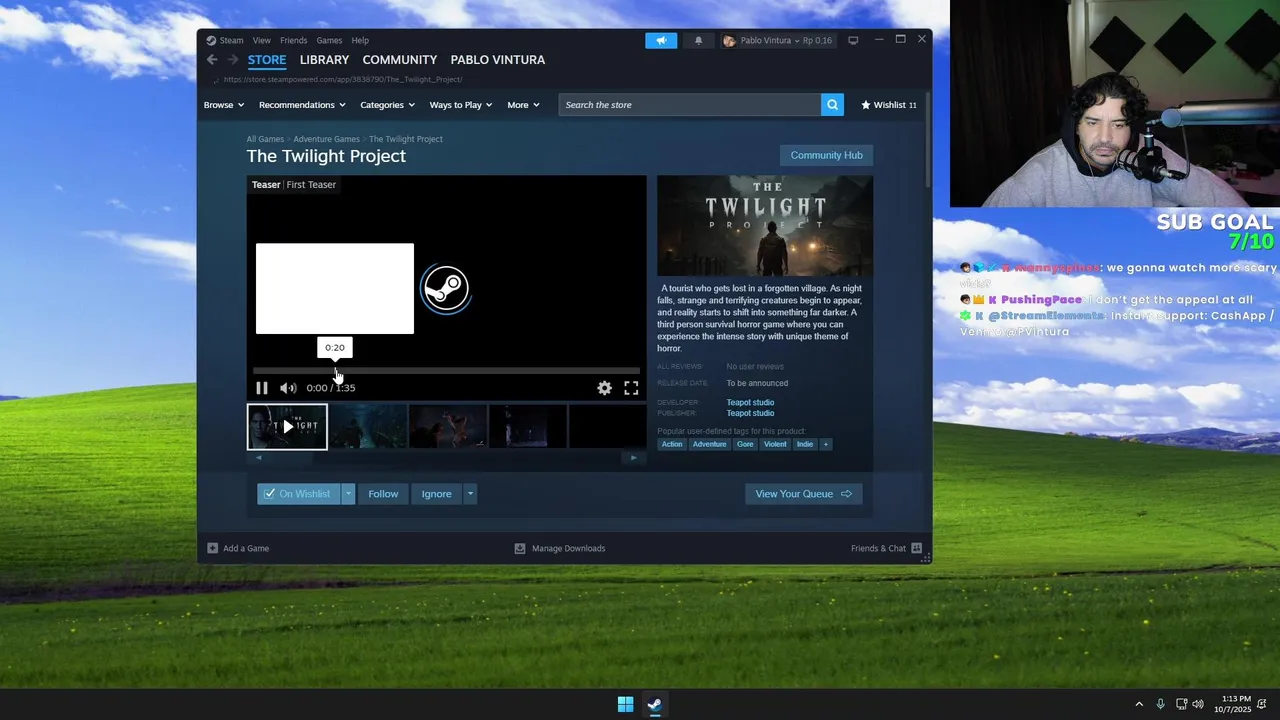Mute the video with speaker icon

pyautogui.click(x=288, y=388)
